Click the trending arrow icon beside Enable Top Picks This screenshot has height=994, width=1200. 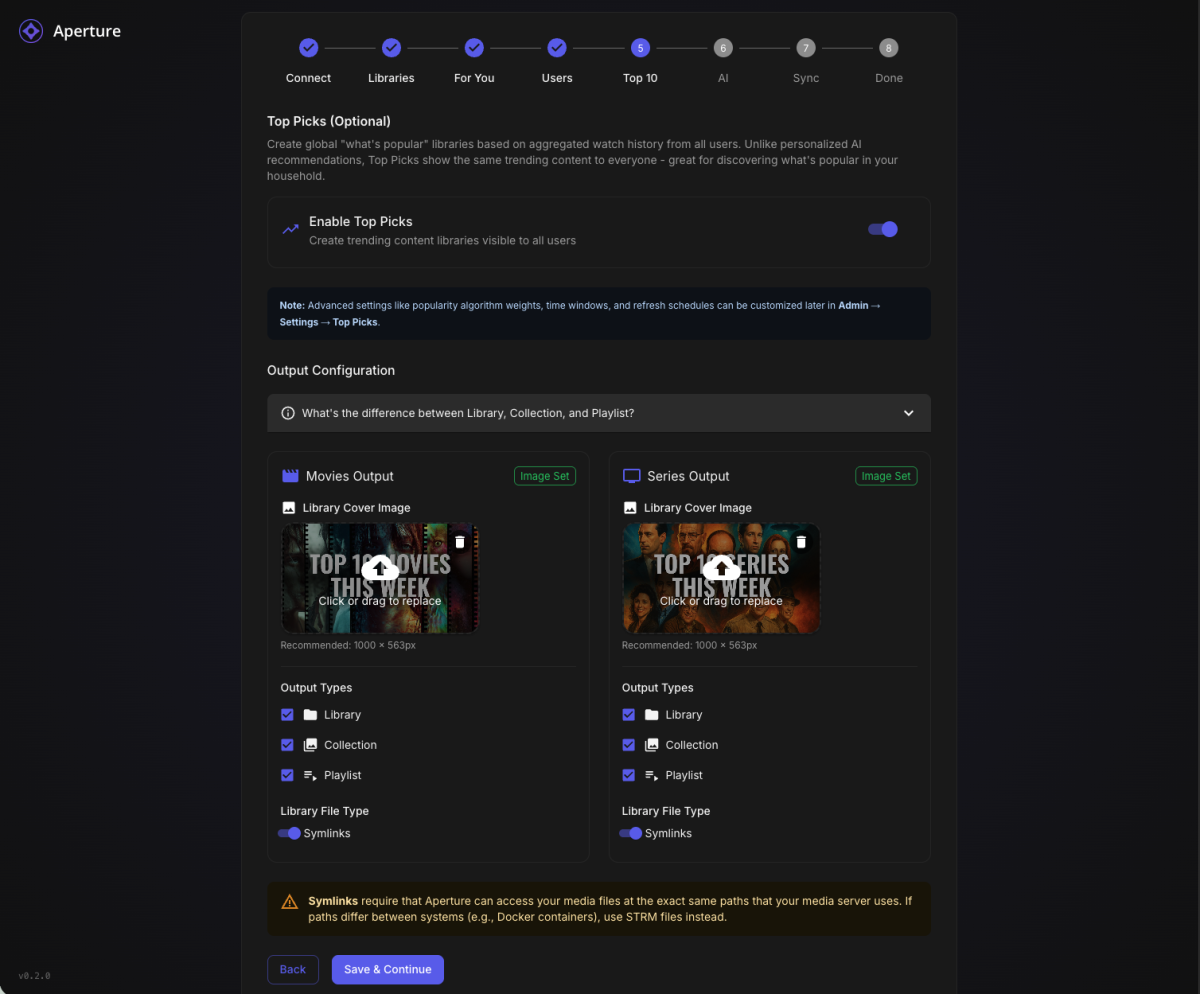[289, 229]
